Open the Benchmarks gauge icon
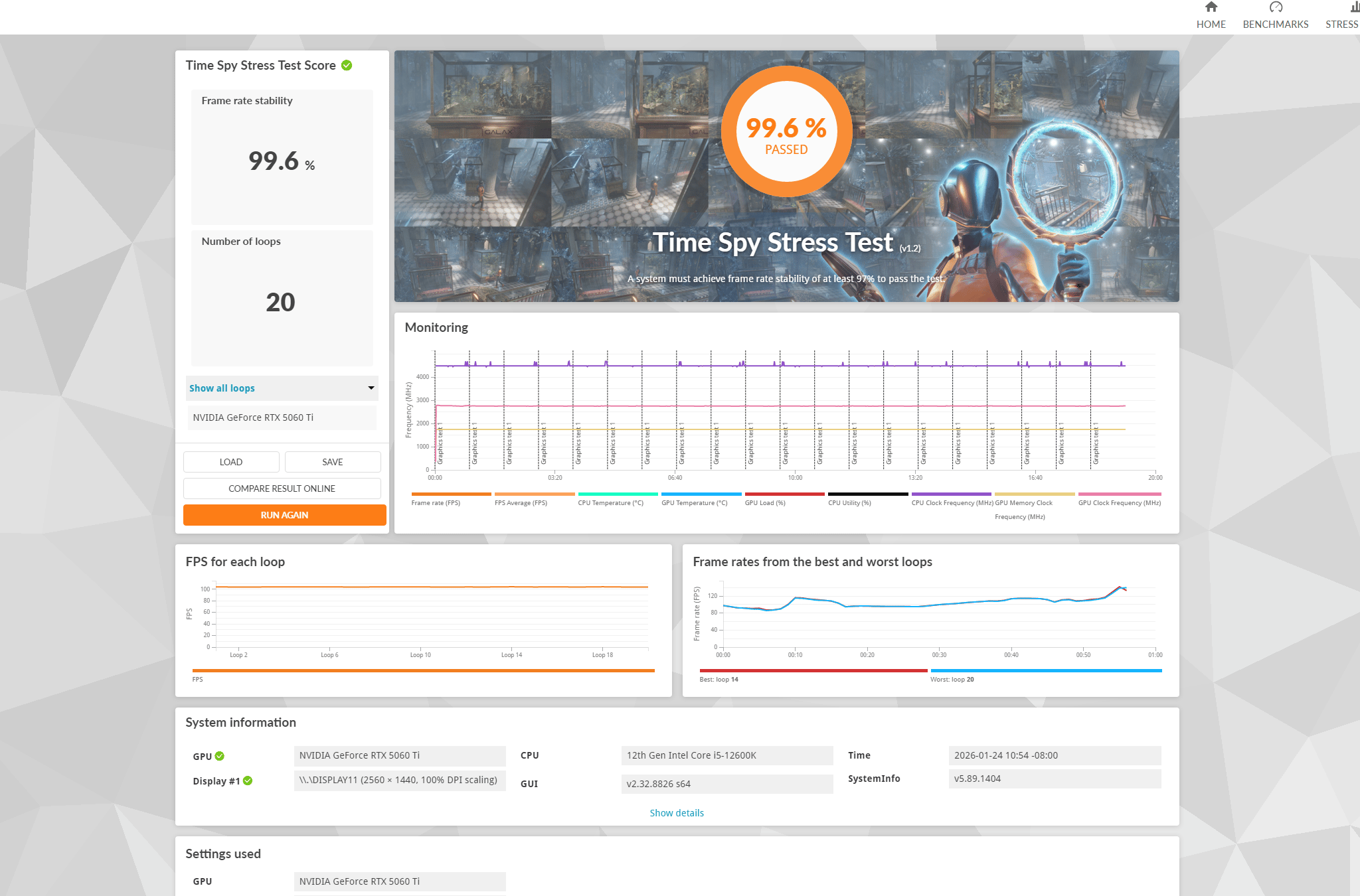1360x896 pixels. (x=1275, y=7)
